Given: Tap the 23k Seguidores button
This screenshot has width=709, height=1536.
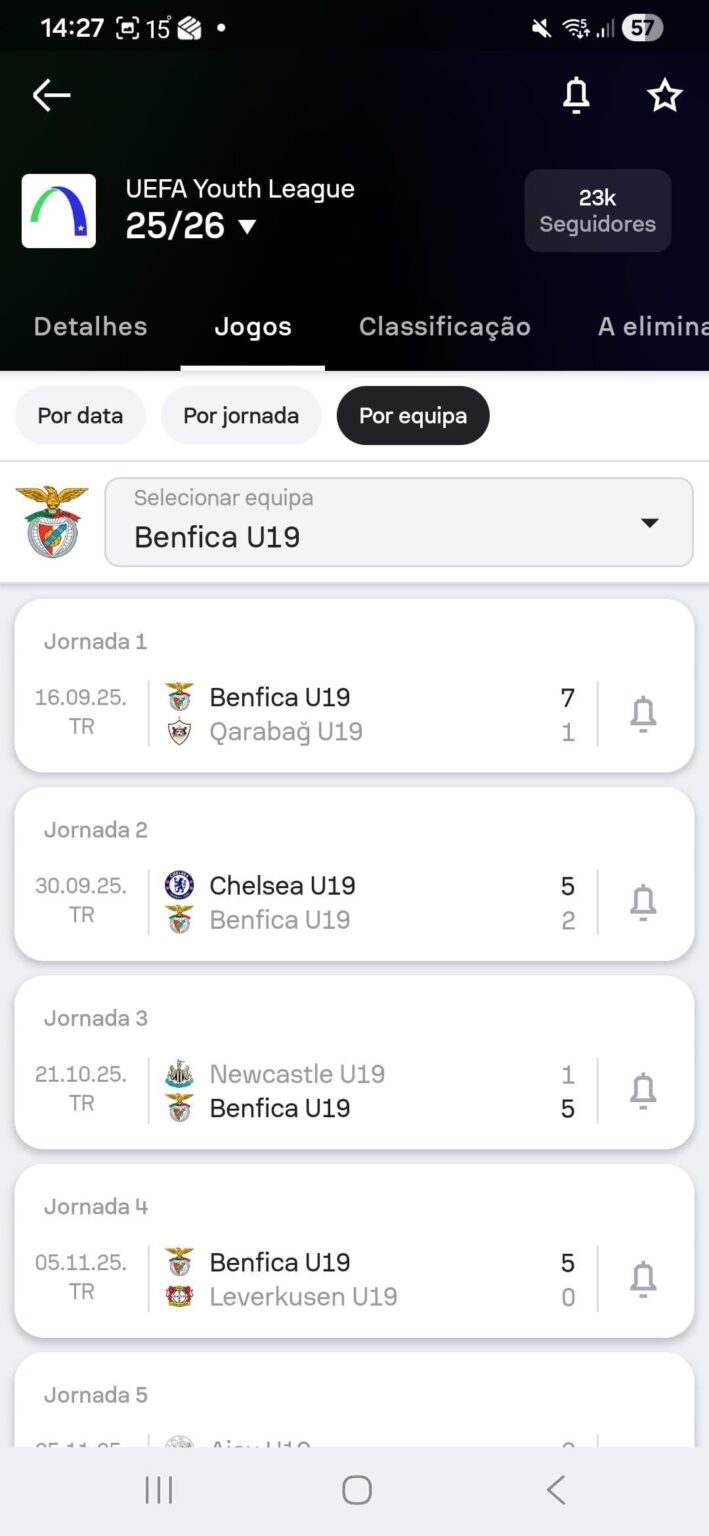Looking at the screenshot, I should [597, 210].
